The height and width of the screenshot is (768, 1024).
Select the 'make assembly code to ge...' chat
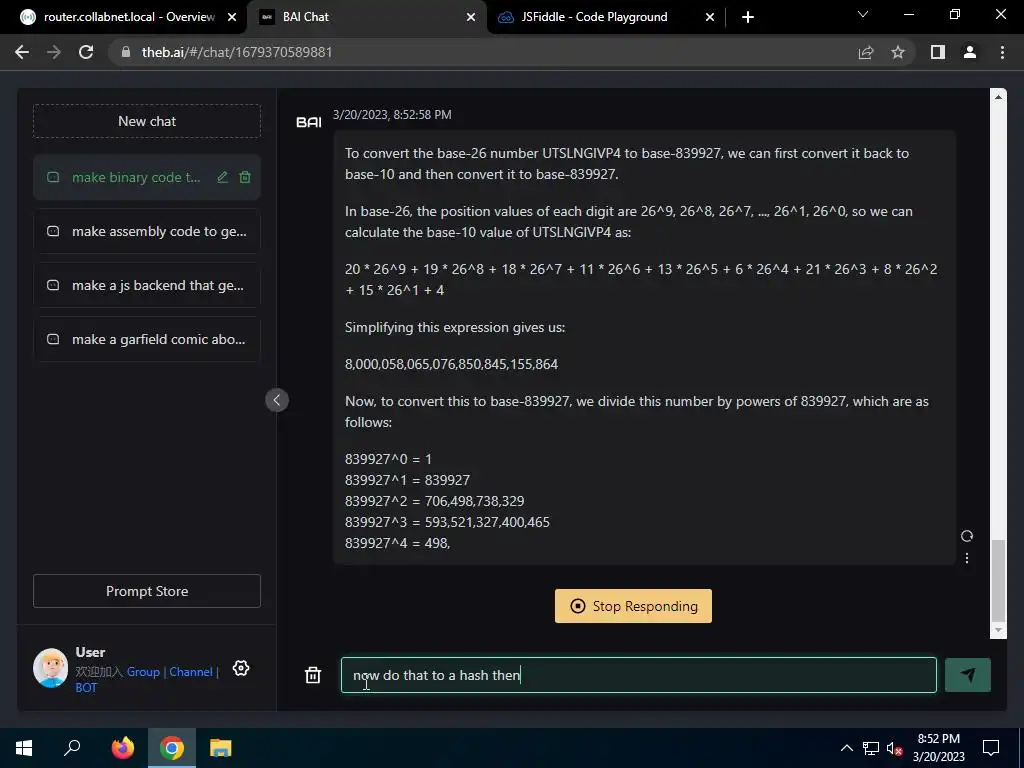coord(147,231)
